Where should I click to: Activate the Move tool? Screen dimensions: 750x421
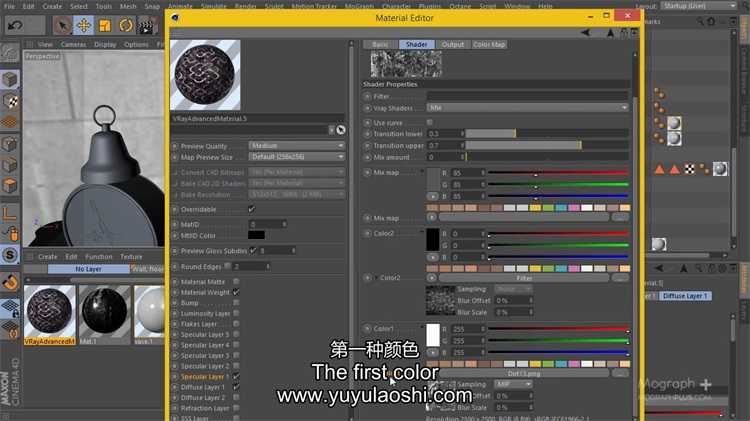coord(84,25)
